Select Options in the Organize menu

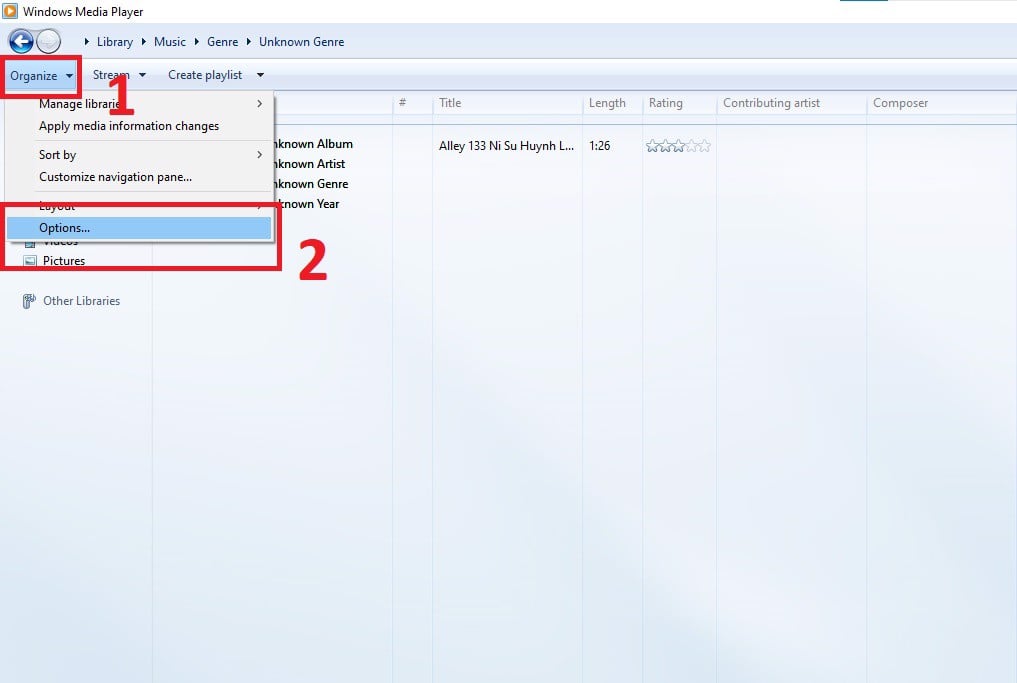pos(139,228)
